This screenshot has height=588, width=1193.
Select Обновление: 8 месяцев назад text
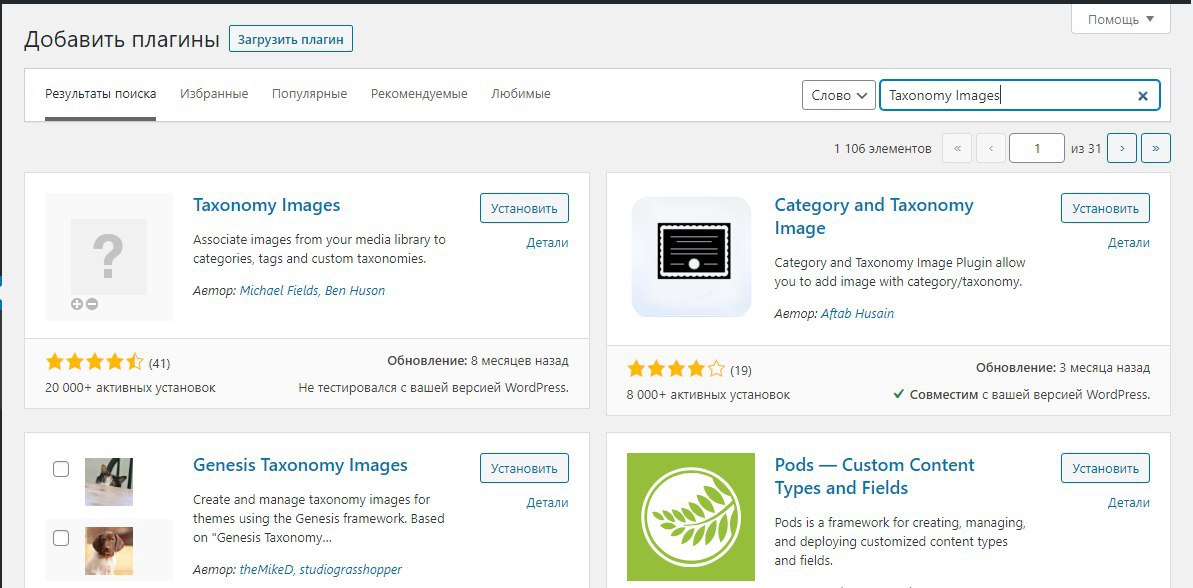point(478,361)
